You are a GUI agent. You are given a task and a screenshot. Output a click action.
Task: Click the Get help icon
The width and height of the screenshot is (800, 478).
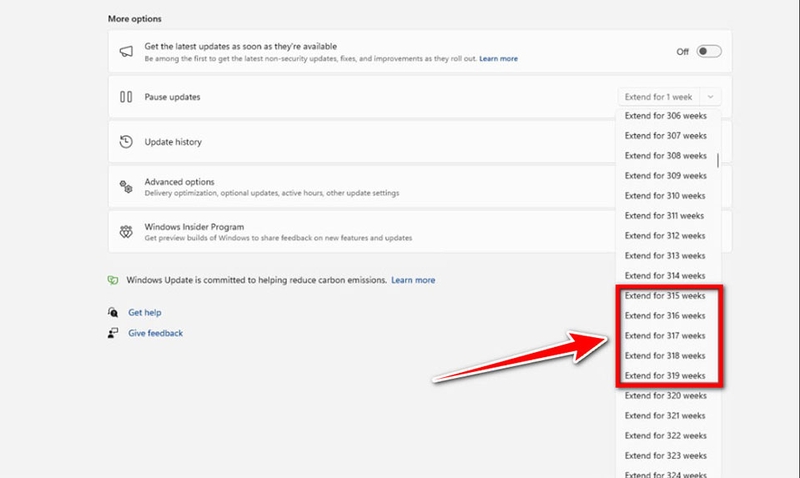(113, 312)
